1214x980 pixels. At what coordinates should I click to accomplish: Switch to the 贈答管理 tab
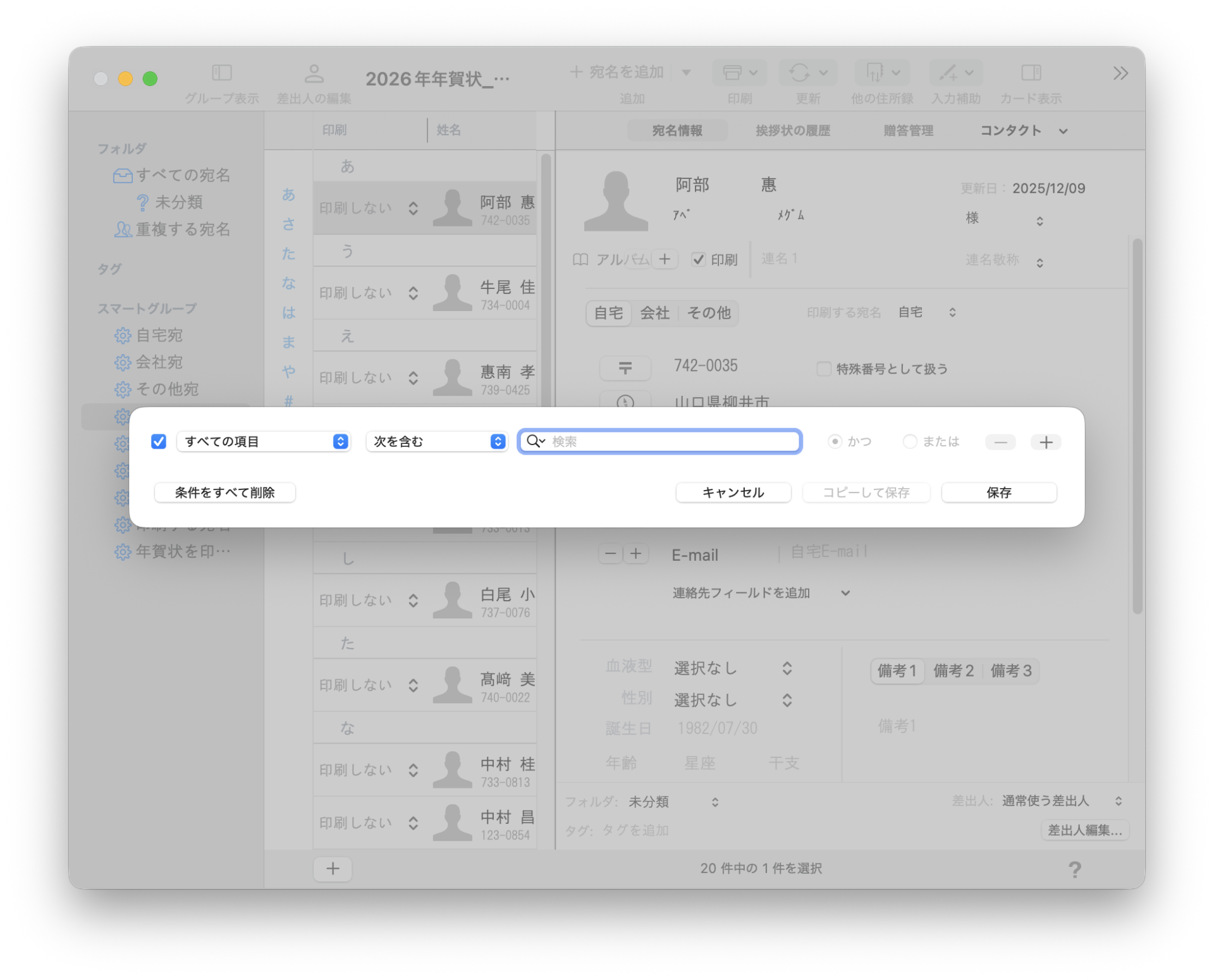[x=908, y=131]
